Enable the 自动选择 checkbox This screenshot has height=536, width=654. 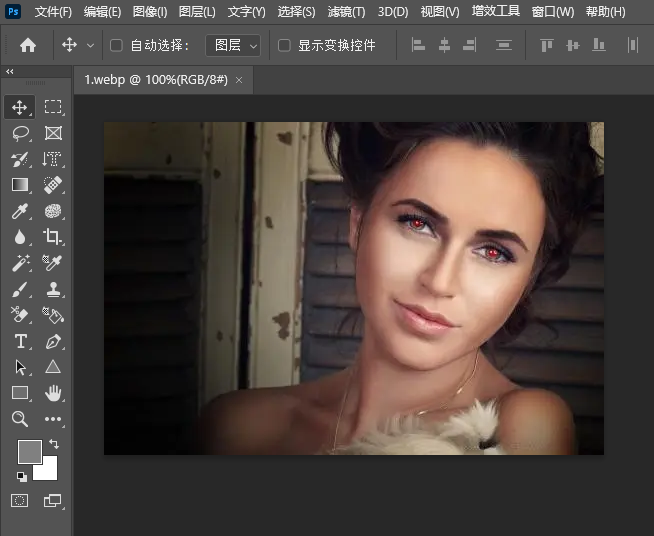point(115,45)
